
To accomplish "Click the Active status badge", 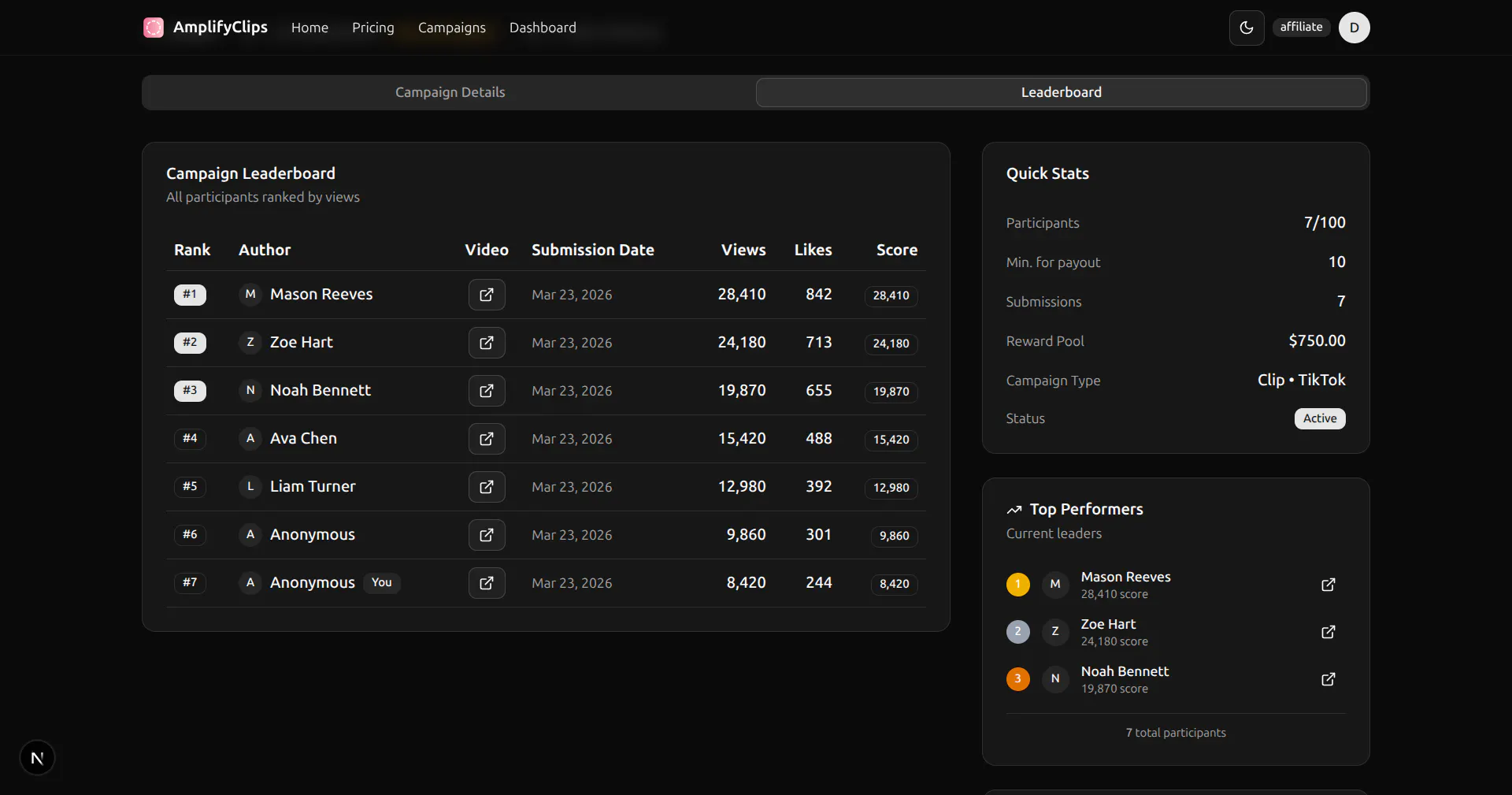I will (1320, 418).
